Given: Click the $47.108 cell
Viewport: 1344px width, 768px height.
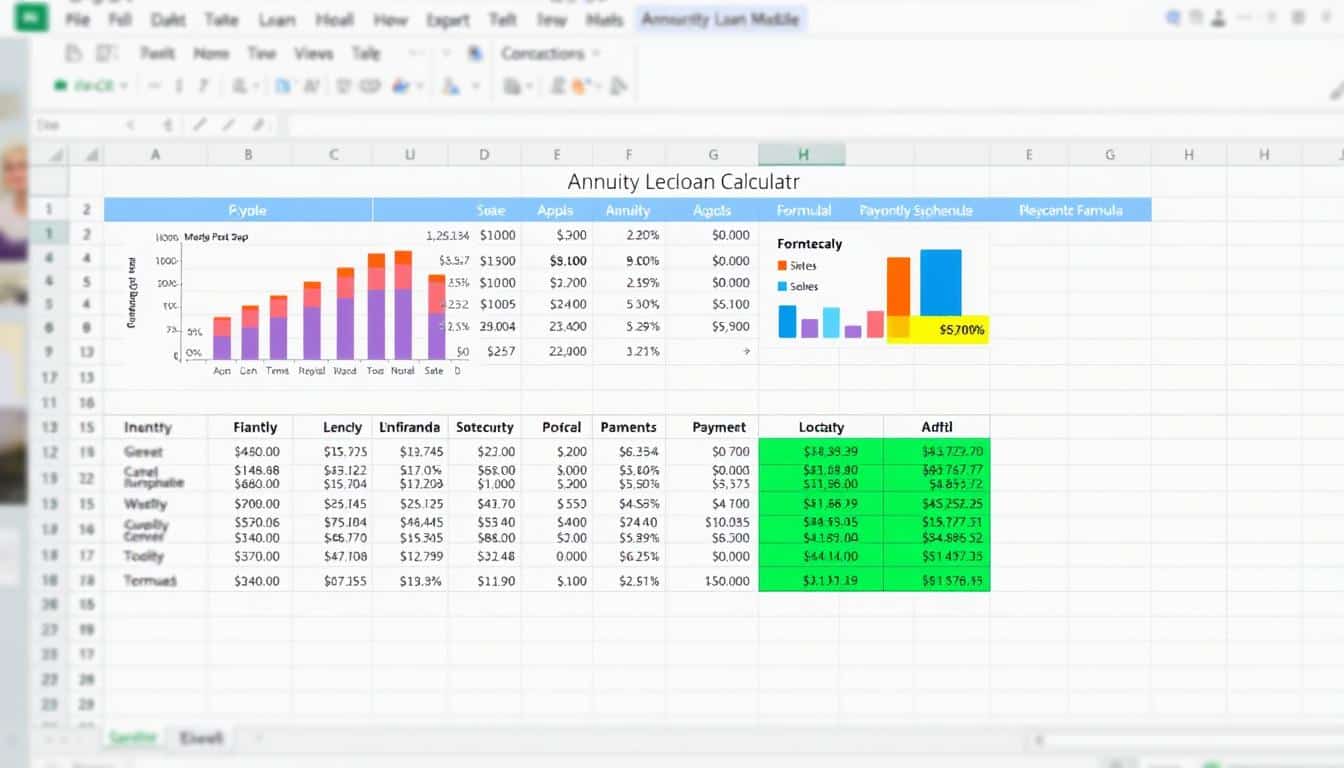Looking at the screenshot, I should [x=345, y=556].
